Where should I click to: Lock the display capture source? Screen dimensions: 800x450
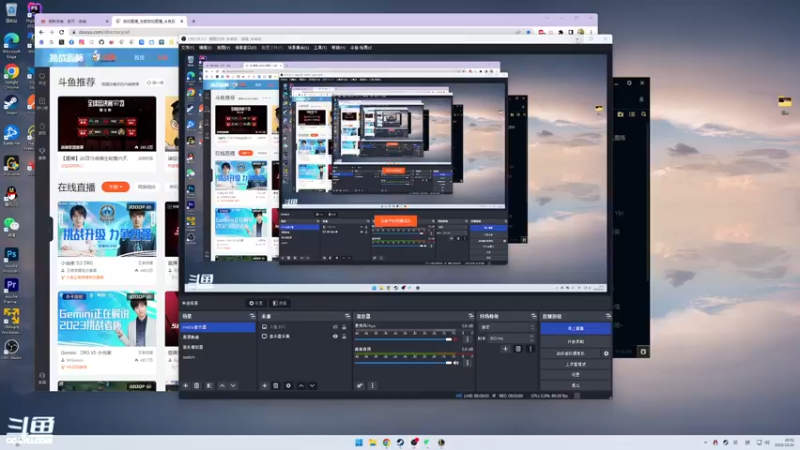click(x=344, y=337)
